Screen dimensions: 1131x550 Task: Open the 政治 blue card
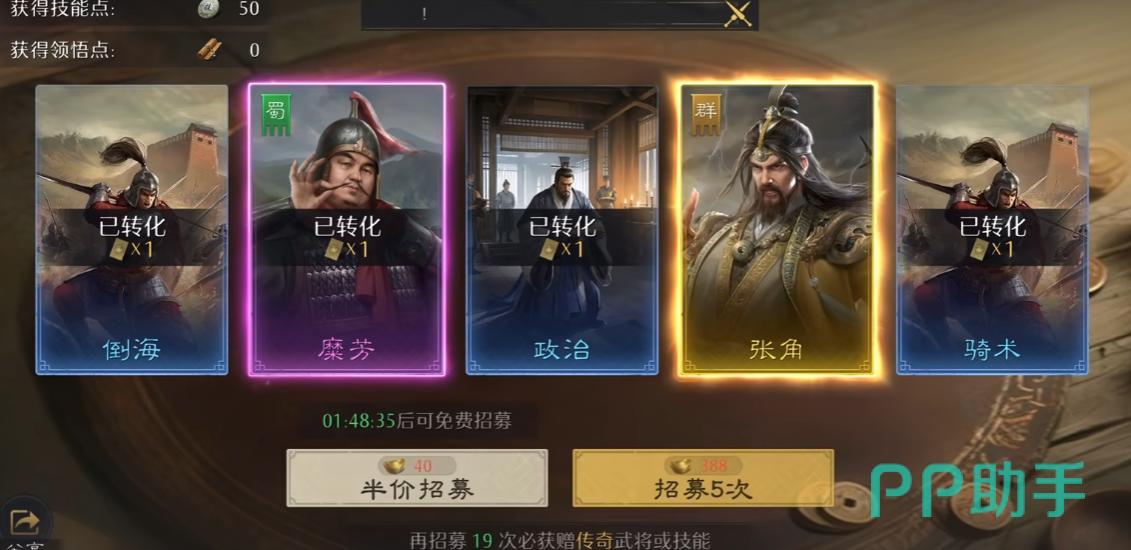pos(562,230)
